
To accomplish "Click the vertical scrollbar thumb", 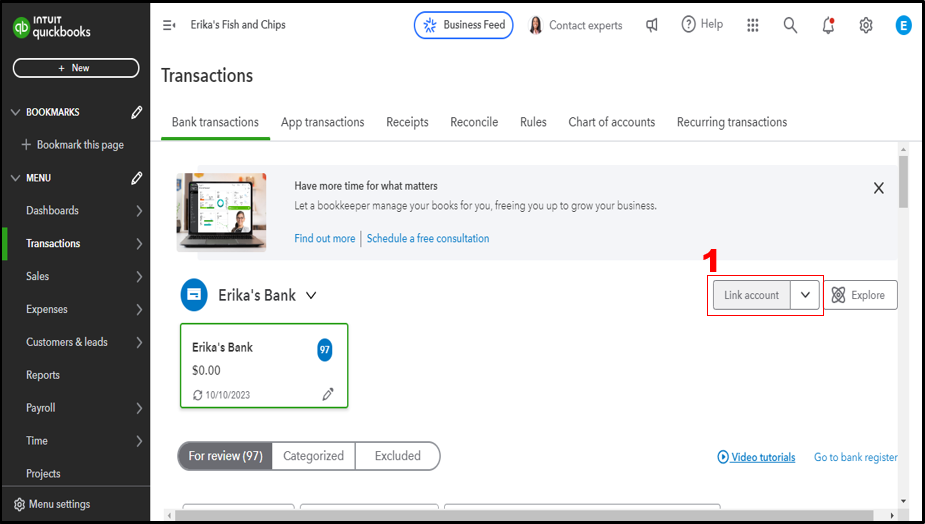I will click(x=903, y=181).
